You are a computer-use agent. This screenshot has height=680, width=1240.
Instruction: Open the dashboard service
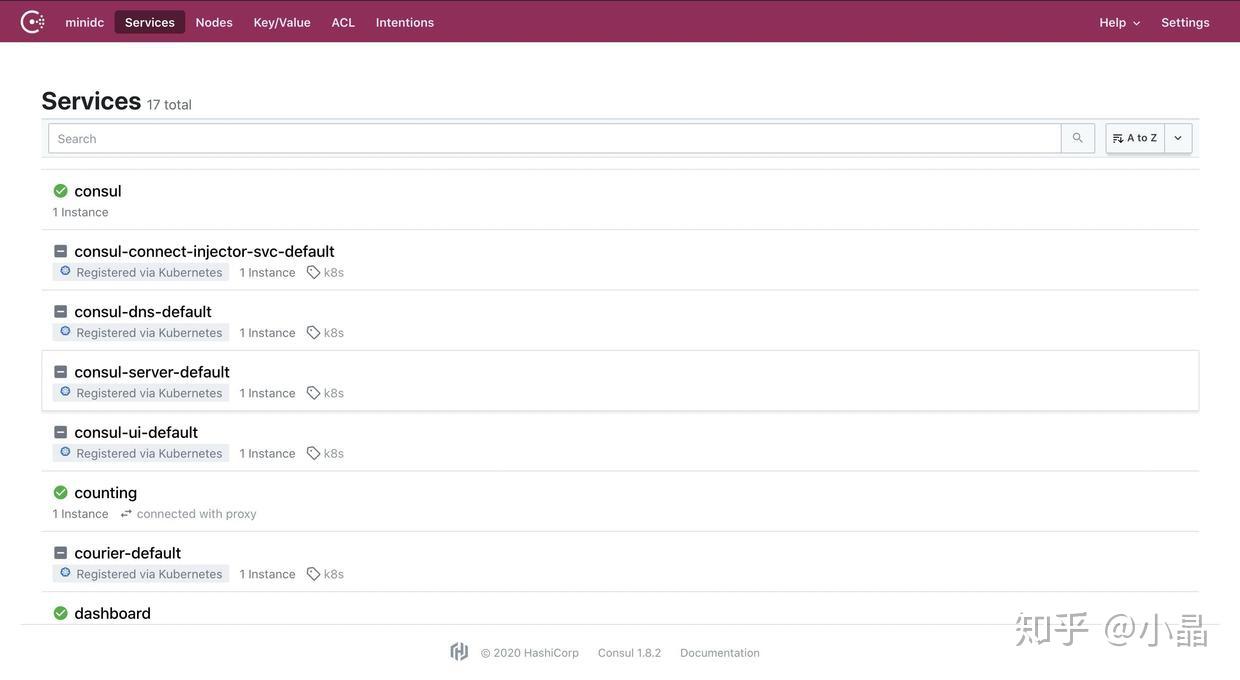113,613
